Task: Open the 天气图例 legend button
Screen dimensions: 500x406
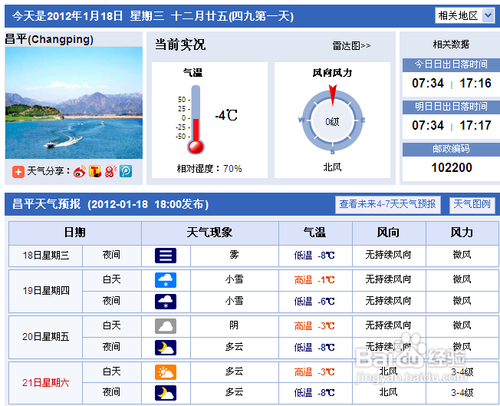Action: point(472,204)
